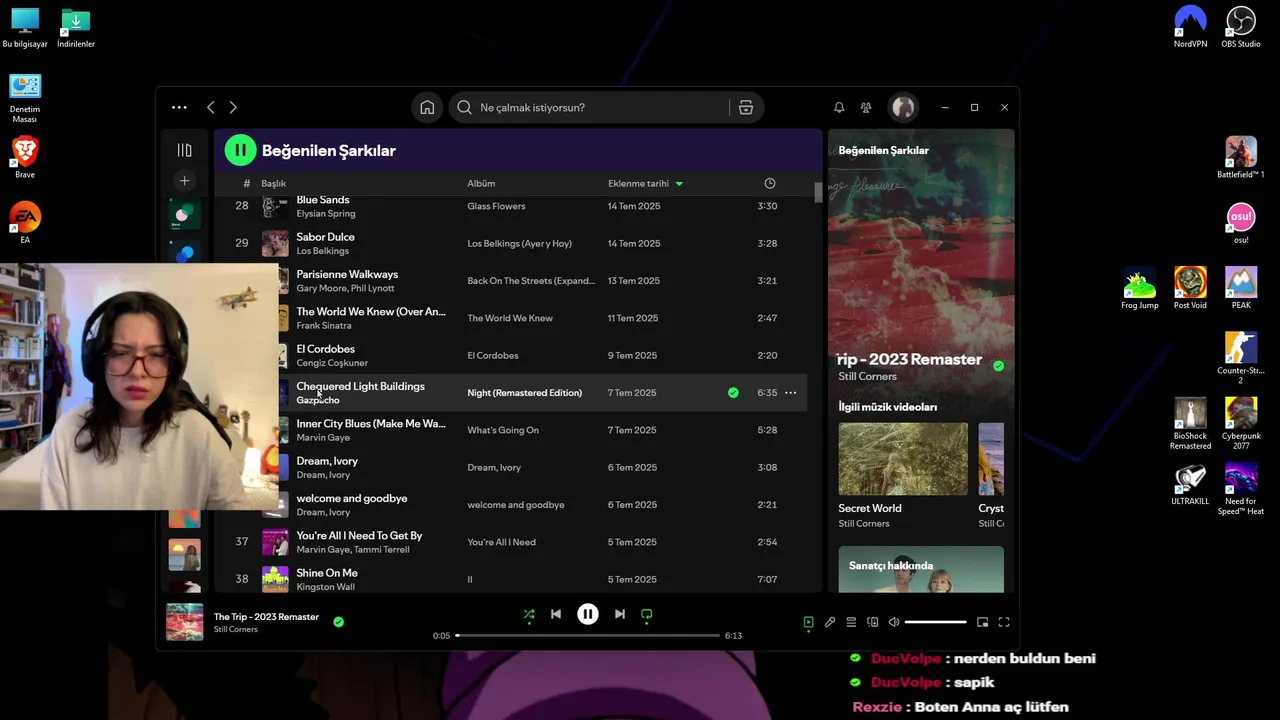Toggle liked checkmark in right panel
The image size is (1280, 720).
coord(998,366)
